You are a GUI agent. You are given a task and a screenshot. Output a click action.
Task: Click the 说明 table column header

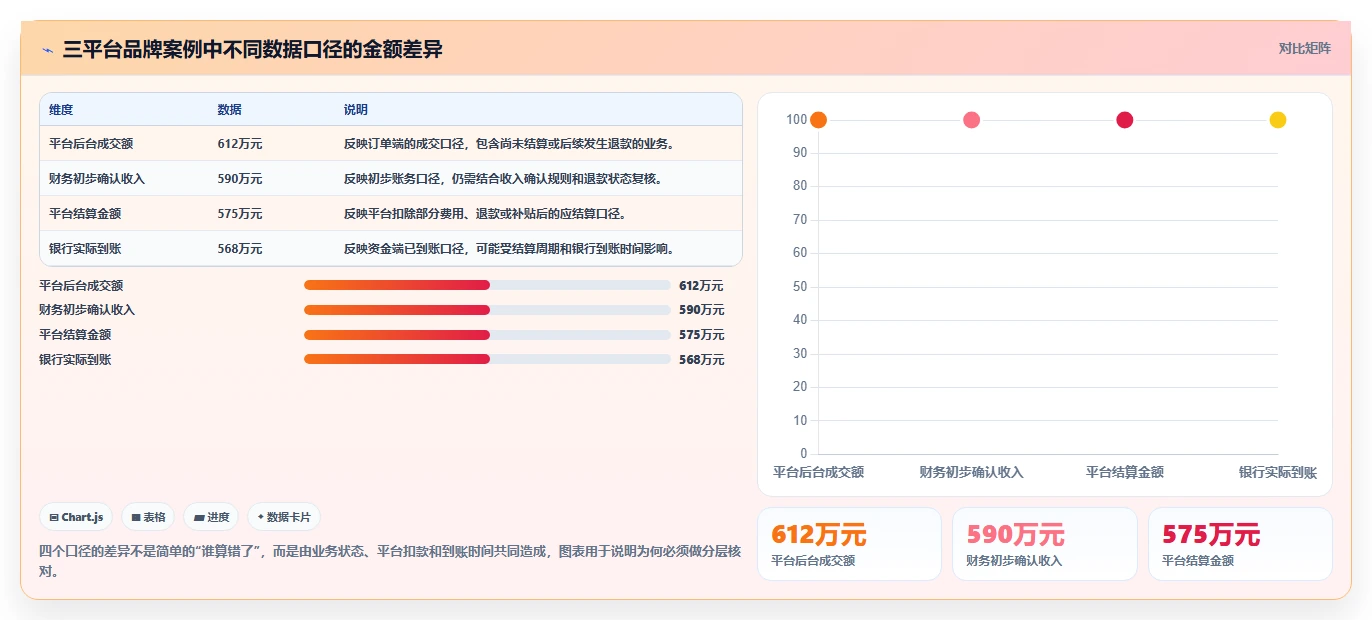[x=356, y=110]
